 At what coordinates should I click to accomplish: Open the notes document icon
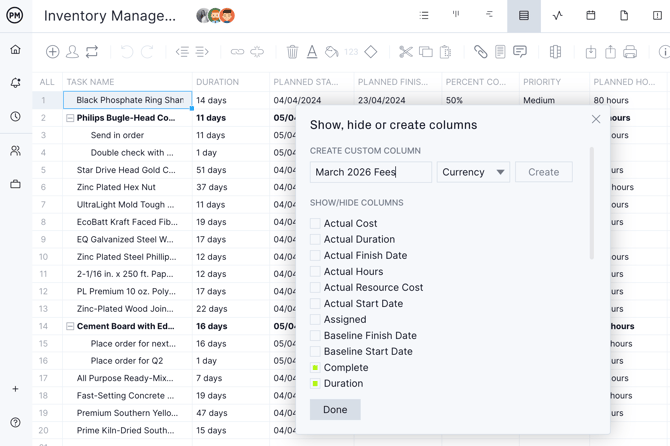[500, 52]
